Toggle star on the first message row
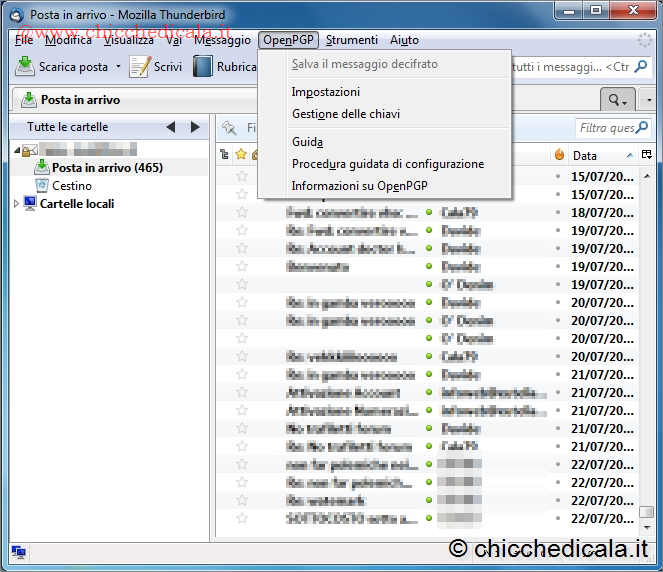The width and height of the screenshot is (663, 572). click(x=241, y=176)
